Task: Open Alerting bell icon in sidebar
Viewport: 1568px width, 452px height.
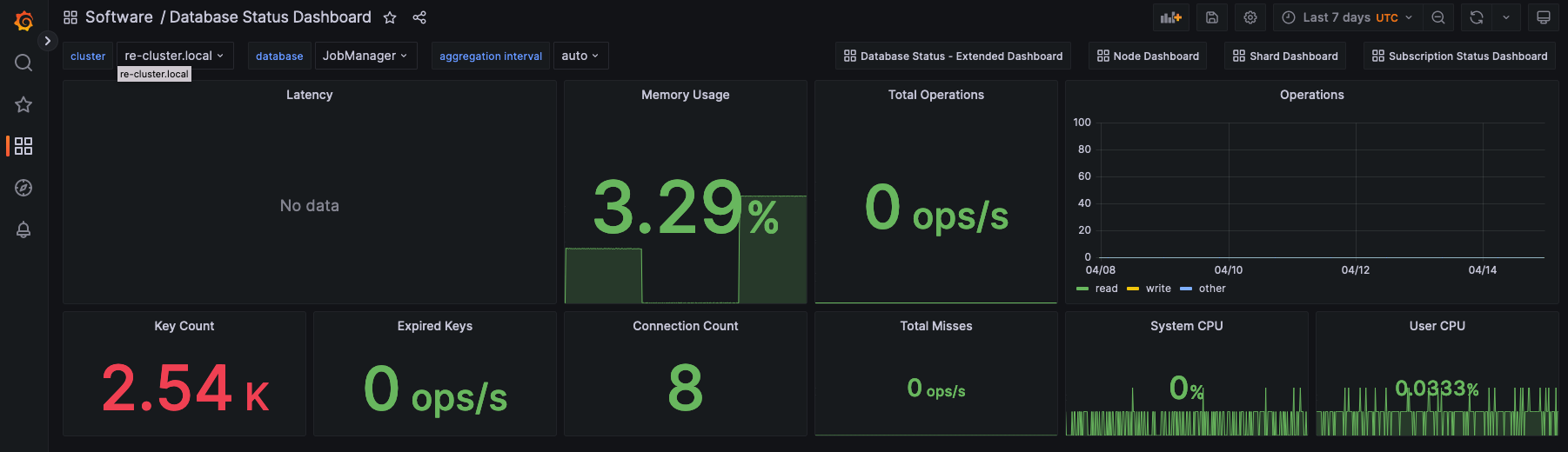Action: (23, 229)
